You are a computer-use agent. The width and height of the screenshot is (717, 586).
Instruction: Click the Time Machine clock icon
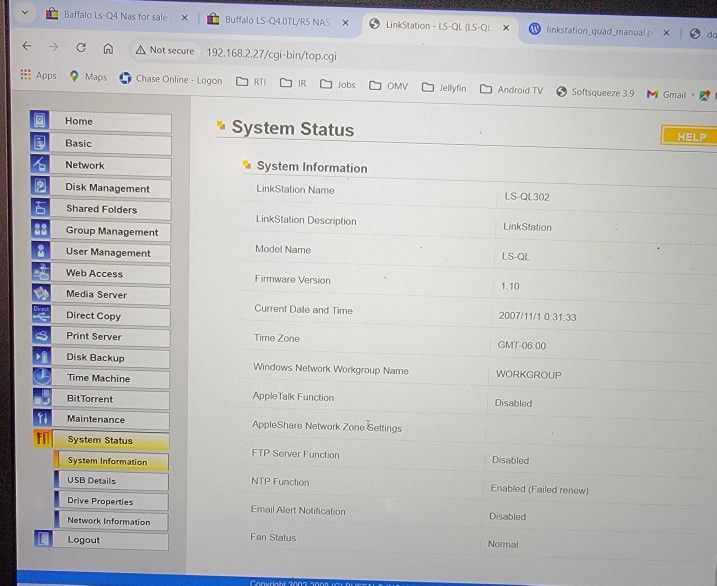click(42, 377)
